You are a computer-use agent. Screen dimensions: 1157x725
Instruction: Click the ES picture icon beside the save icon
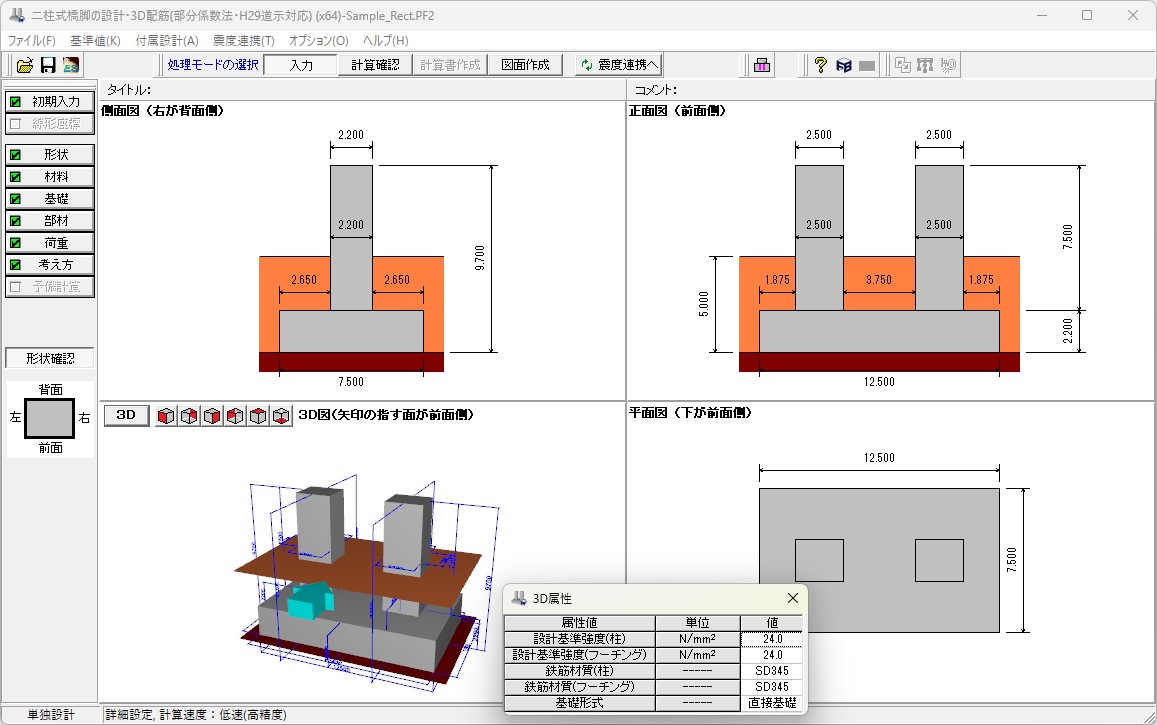pos(71,65)
